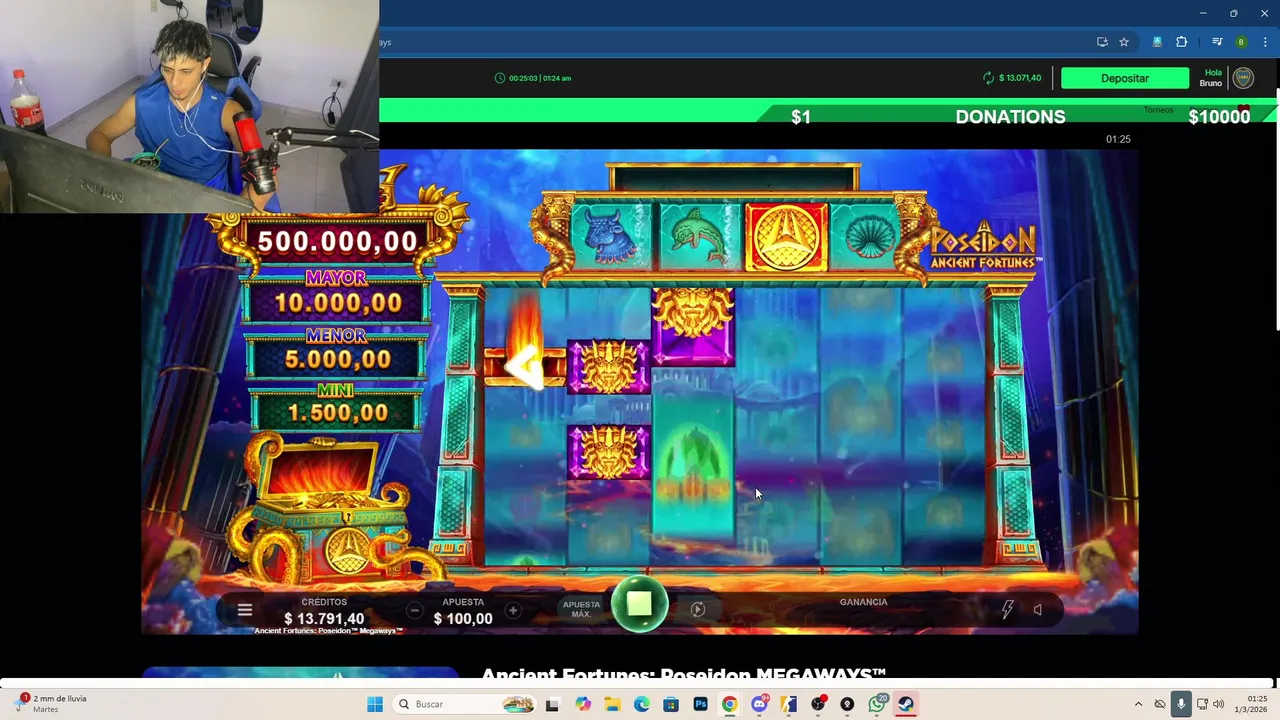Click the bull symbol in the top reel
The height and width of the screenshot is (720, 1280).
[611, 238]
